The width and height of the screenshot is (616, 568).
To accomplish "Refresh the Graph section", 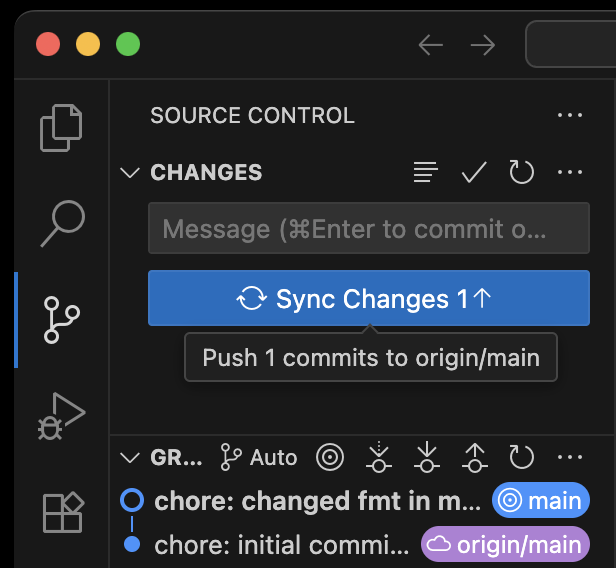I will (x=521, y=457).
